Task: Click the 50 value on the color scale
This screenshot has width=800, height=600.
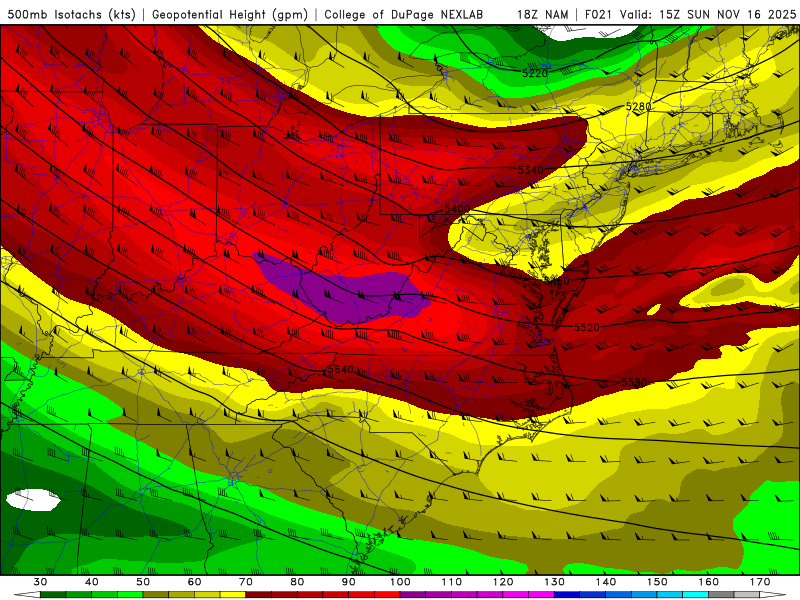Action: [x=143, y=582]
